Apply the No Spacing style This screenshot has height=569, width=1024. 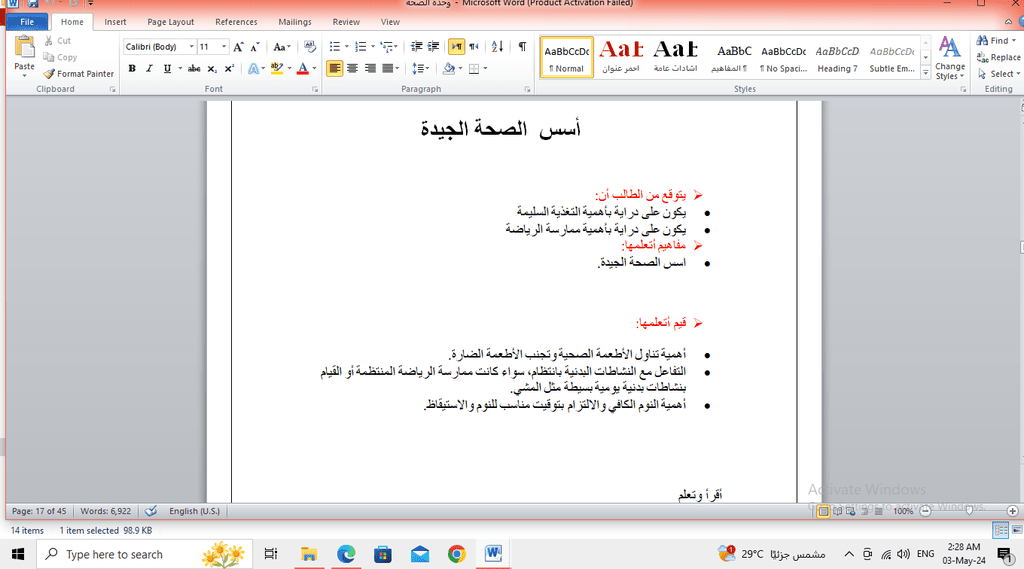(x=783, y=57)
